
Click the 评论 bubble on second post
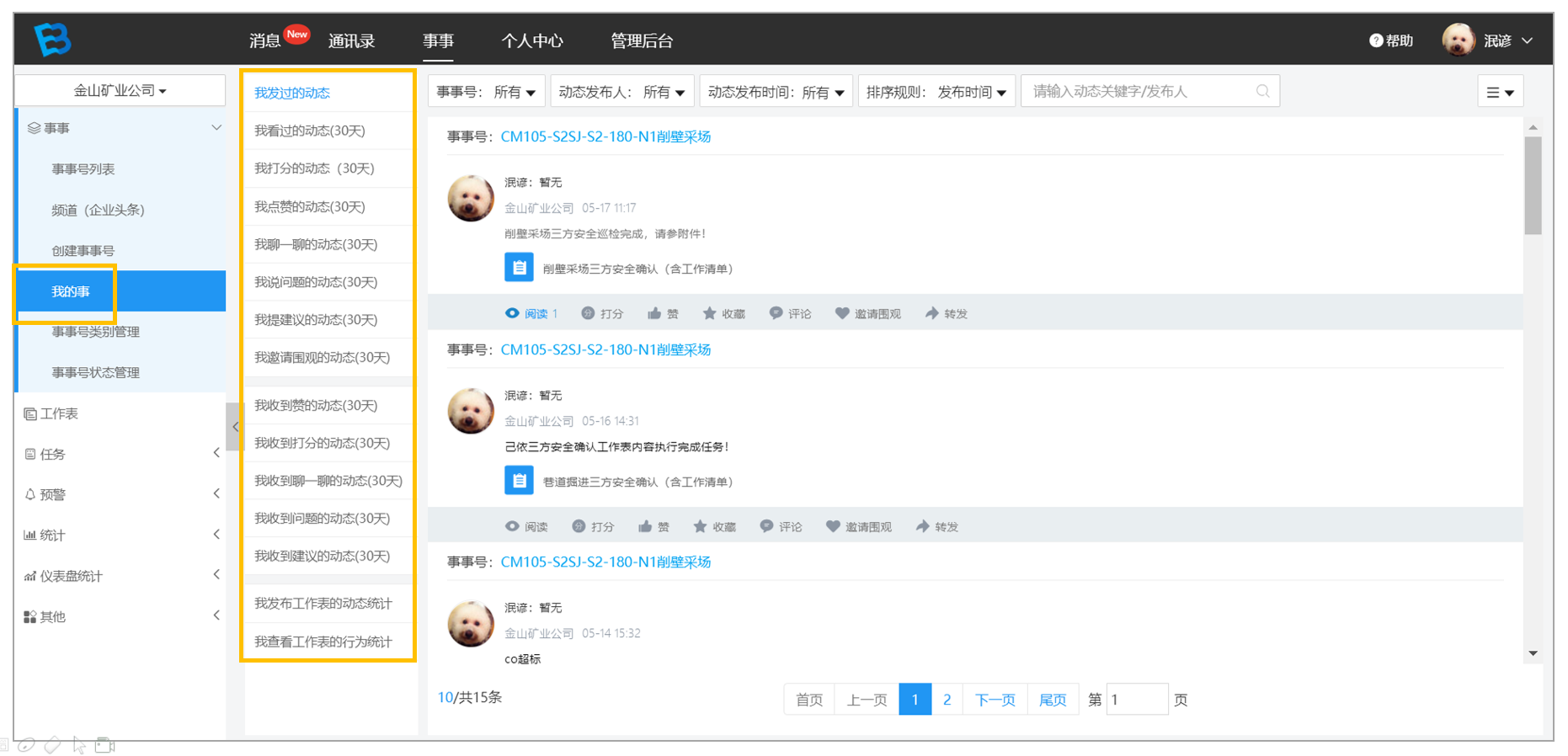pyautogui.click(x=766, y=526)
